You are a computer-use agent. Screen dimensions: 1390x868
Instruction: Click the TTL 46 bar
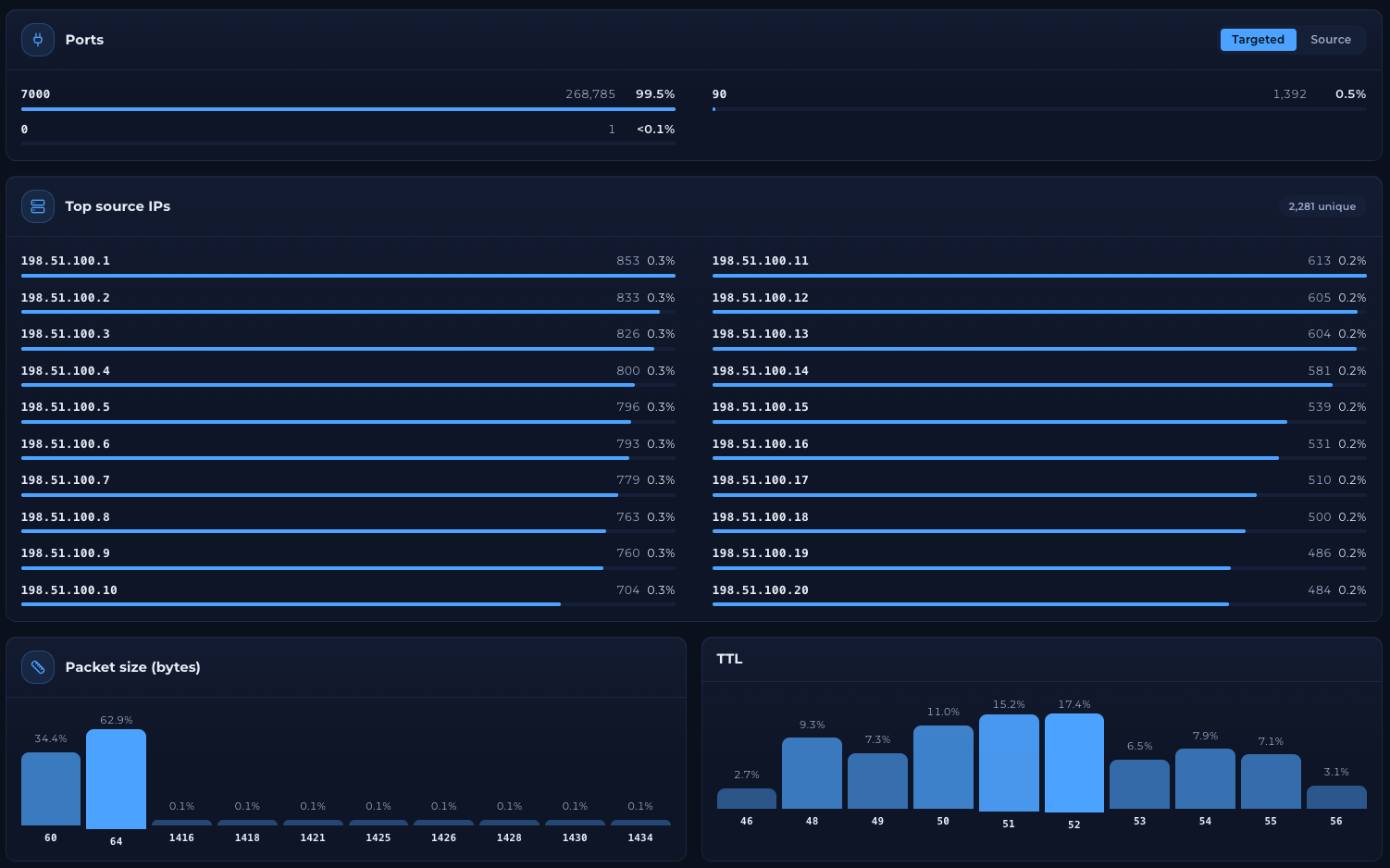point(747,799)
